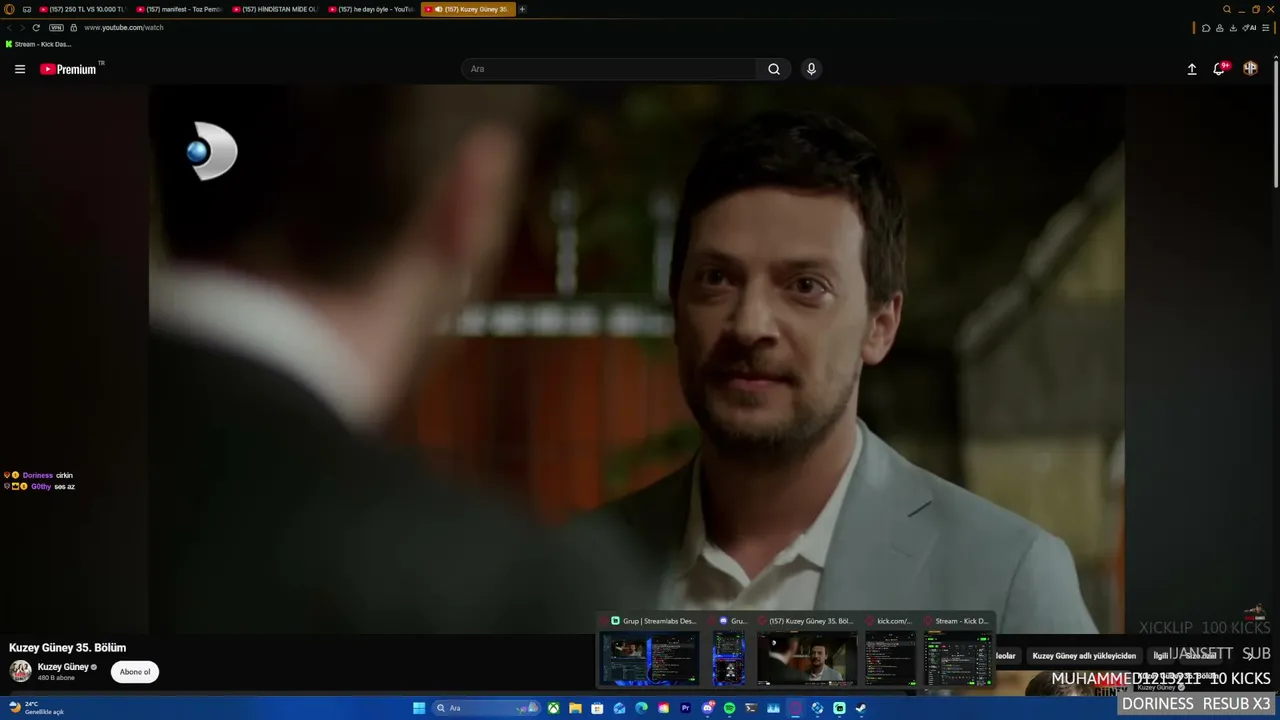Open a new browser tab
The width and height of the screenshot is (1280, 720).
point(522,9)
